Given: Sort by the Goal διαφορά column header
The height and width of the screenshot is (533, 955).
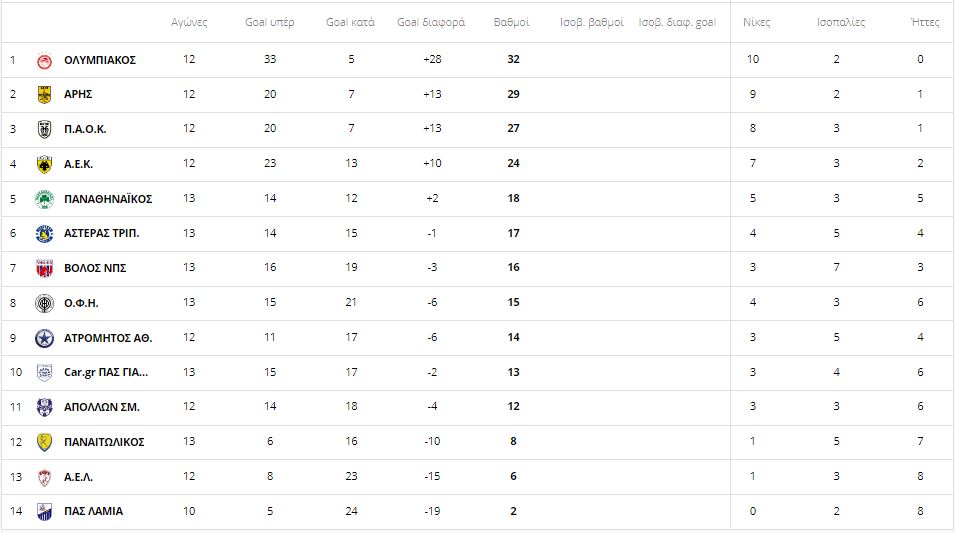Looking at the screenshot, I should (x=431, y=23).
